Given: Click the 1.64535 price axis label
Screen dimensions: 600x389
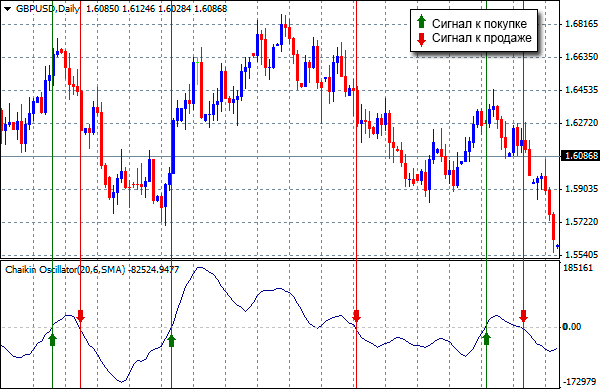Looking at the screenshot, I should click(581, 90).
